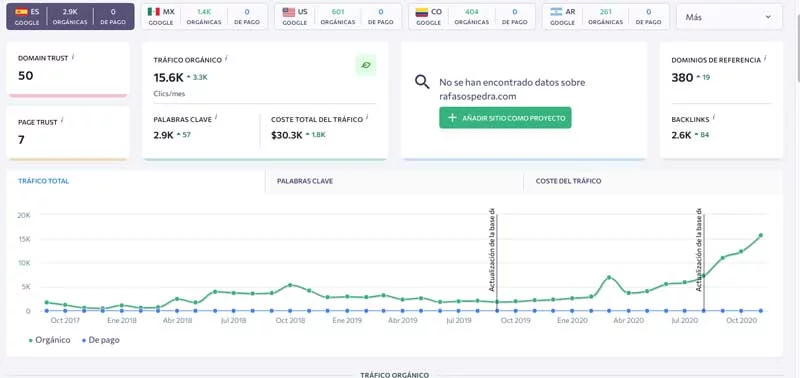Screen dimensions: 800x378
Task: Click the Page Trust value 7
Action: pyautogui.click(x=21, y=140)
